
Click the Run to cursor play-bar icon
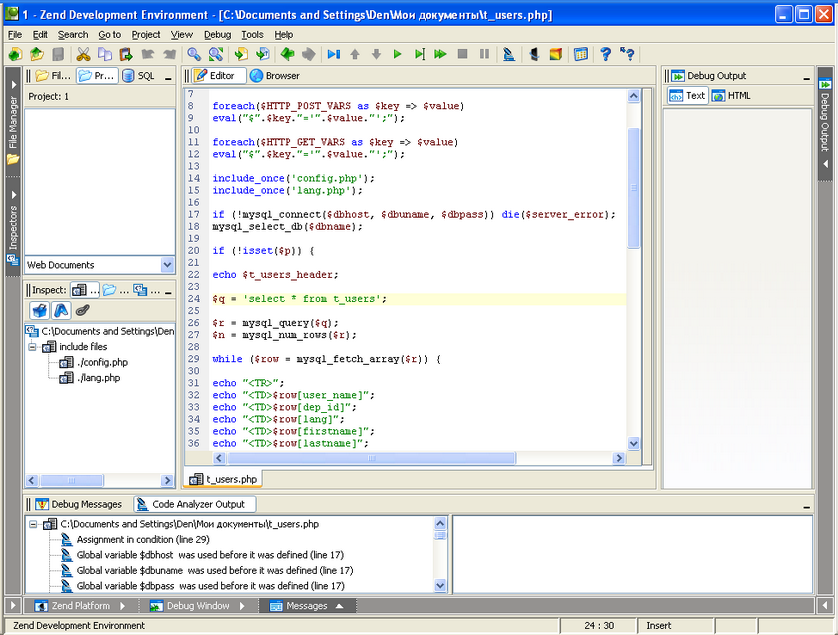[x=420, y=54]
